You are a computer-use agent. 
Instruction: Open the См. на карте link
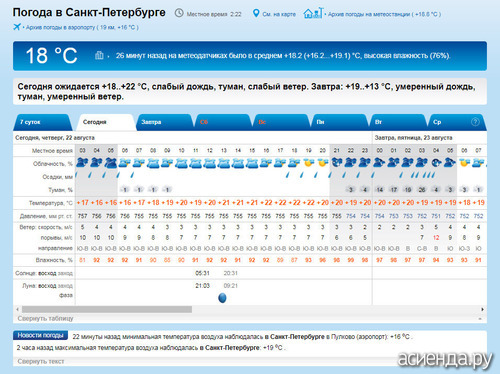(x=279, y=14)
